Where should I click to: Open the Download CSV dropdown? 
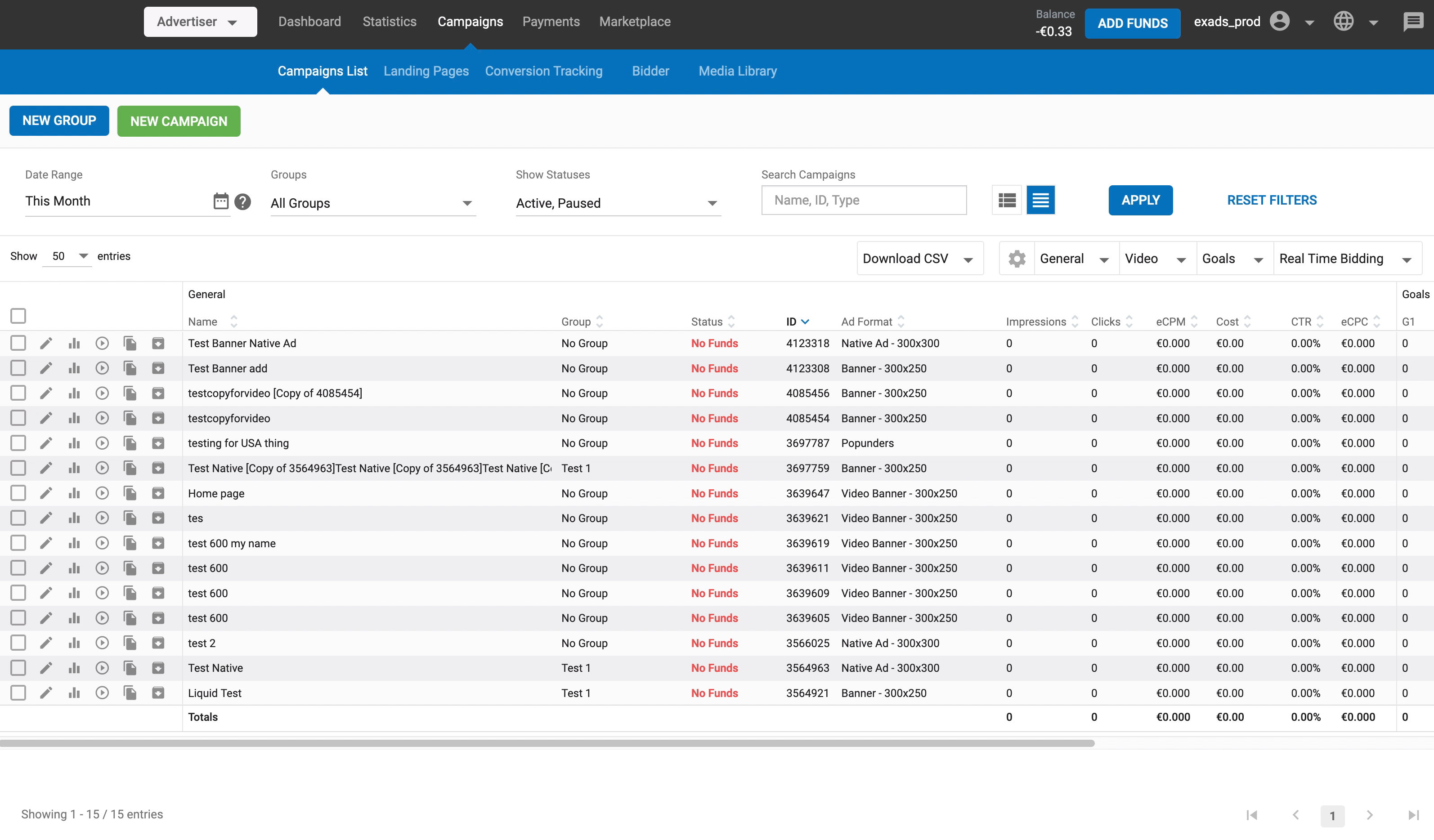(919, 259)
